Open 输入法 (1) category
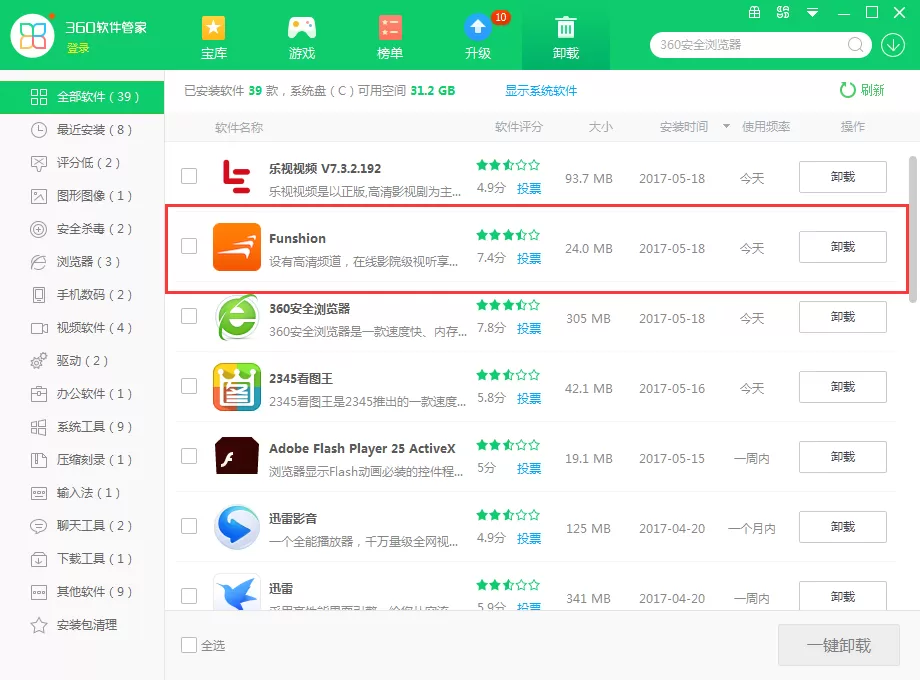Image resolution: width=920 pixels, height=680 pixels. tap(82, 492)
